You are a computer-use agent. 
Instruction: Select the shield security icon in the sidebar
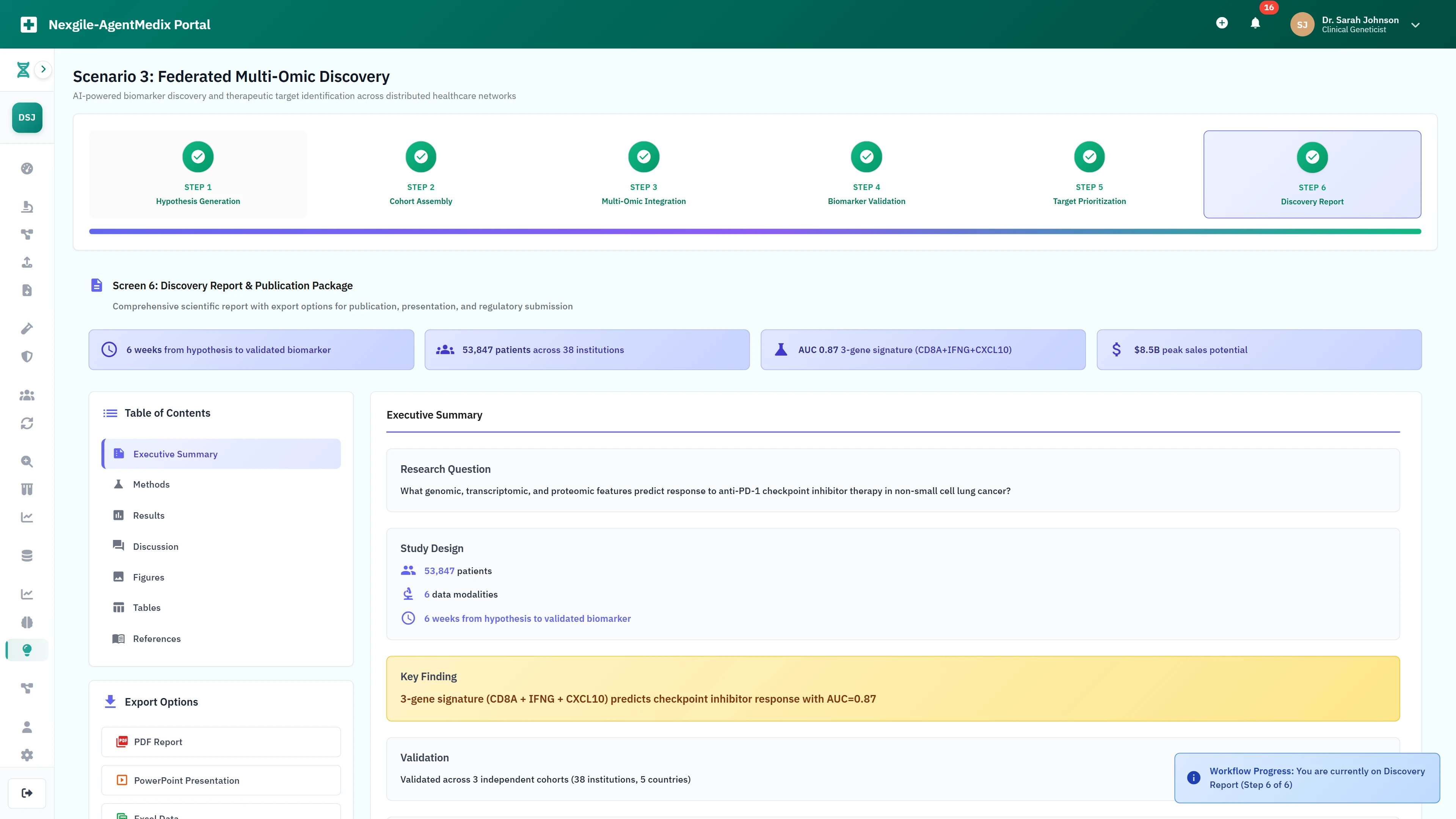27,356
